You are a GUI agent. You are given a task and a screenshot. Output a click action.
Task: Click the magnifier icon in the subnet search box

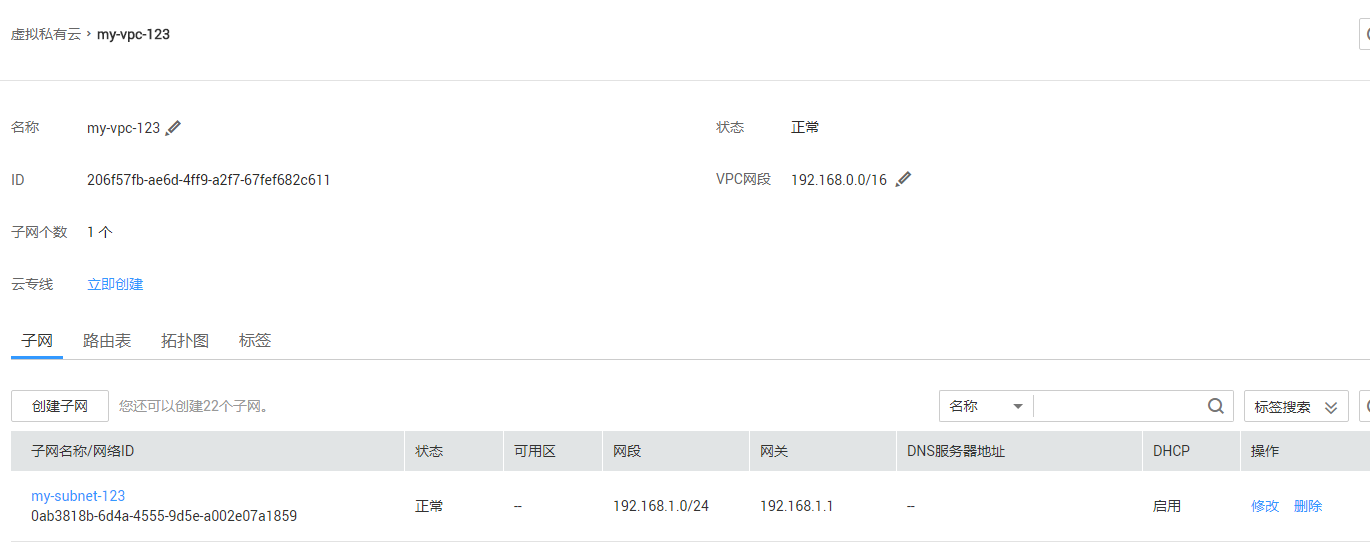pyautogui.click(x=1215, y=406)
